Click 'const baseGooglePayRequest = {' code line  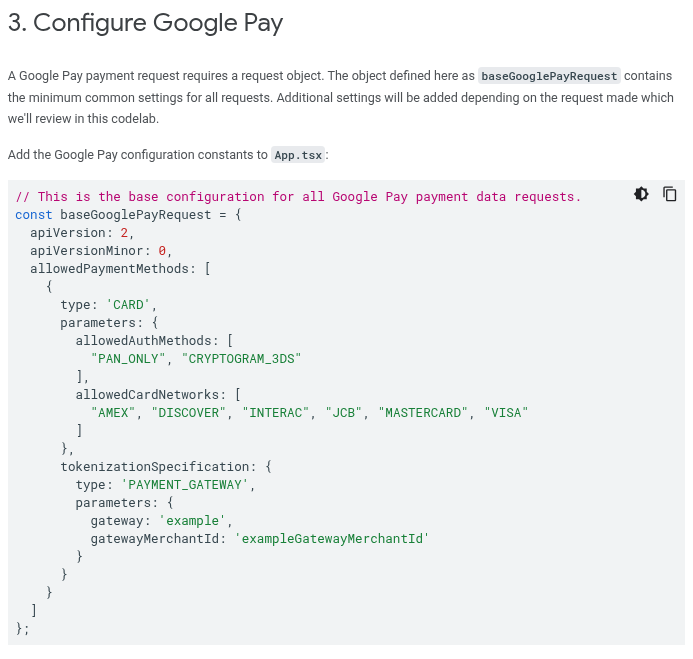click(128, 215)
